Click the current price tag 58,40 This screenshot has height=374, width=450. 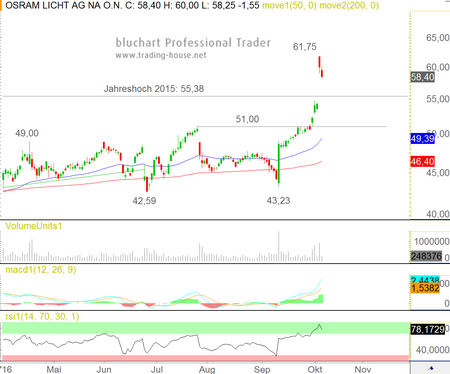422,77
